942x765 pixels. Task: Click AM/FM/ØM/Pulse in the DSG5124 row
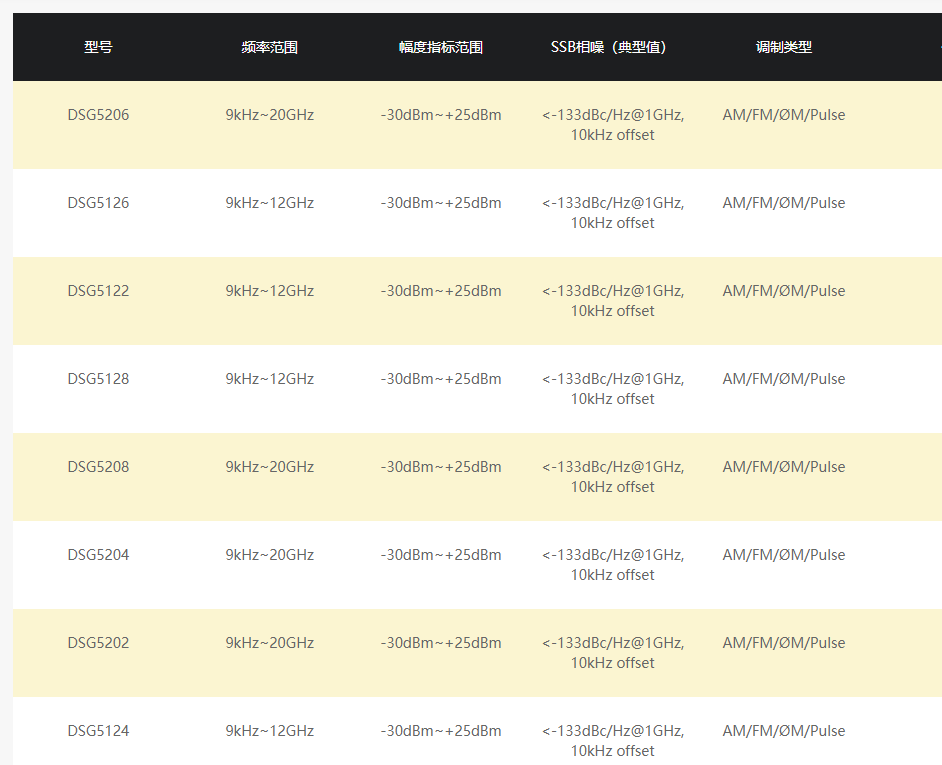point(783,731)
